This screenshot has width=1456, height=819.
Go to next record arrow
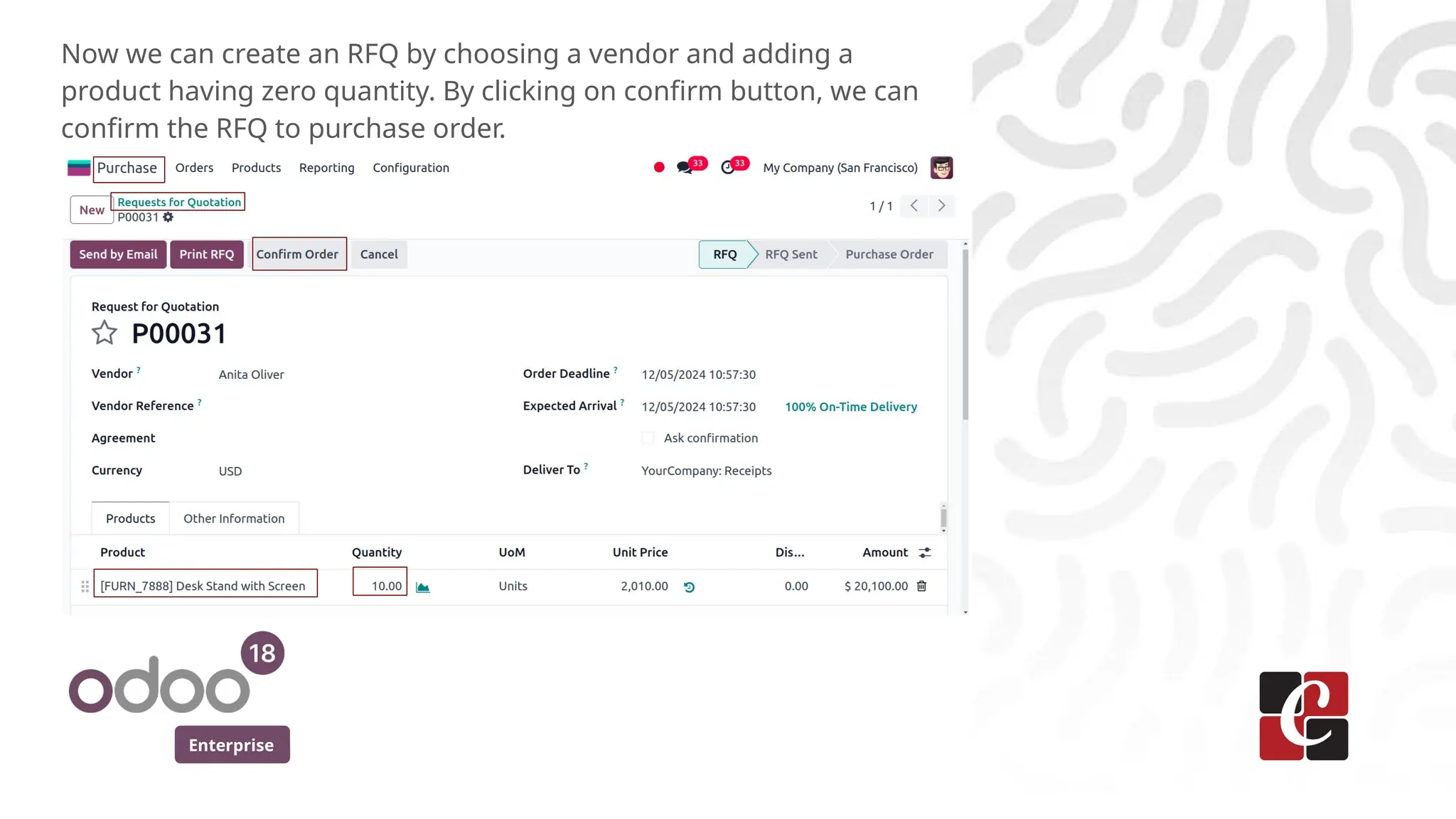pos(941,205)
